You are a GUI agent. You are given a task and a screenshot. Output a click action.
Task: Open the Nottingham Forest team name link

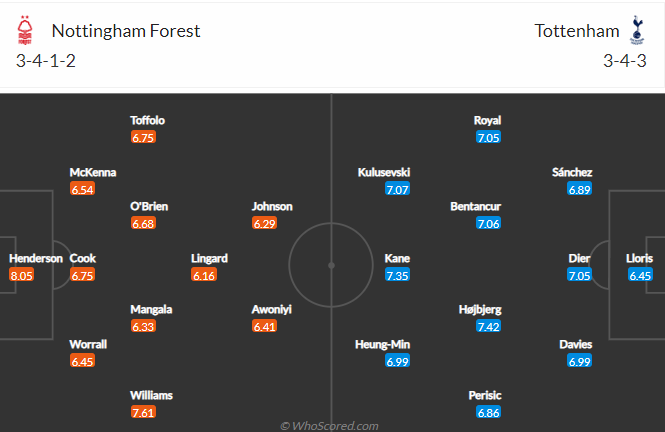click(126, 31)
